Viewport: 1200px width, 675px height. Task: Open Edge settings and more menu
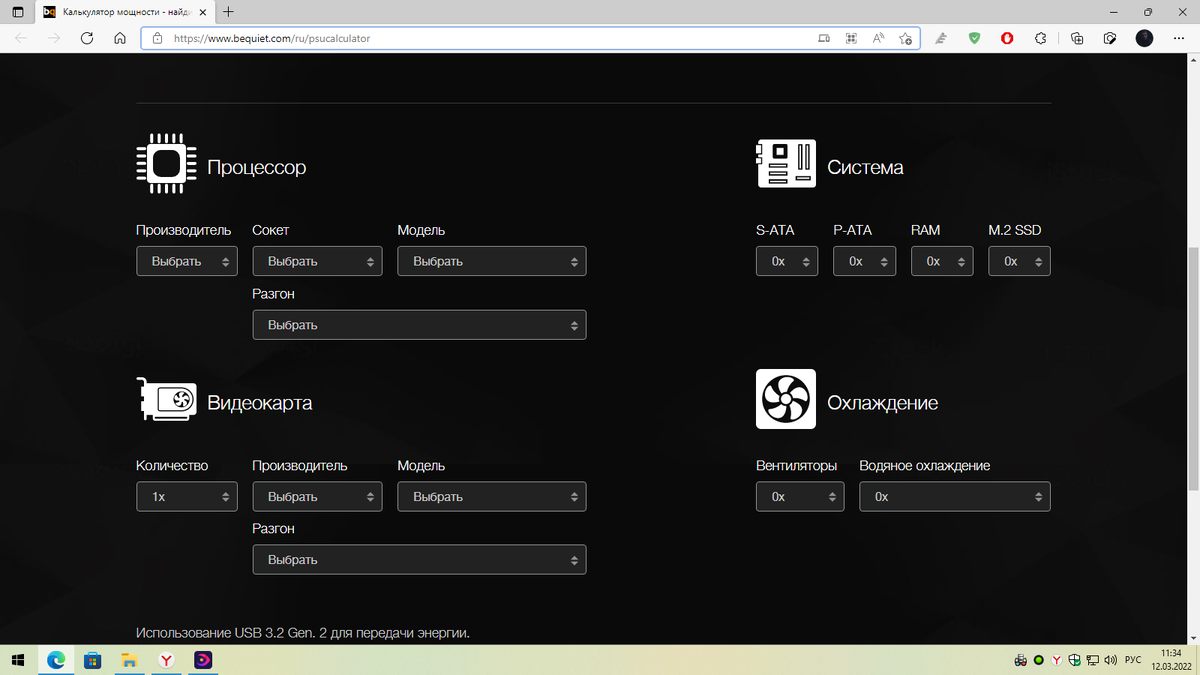click(x=1178, y=38)
